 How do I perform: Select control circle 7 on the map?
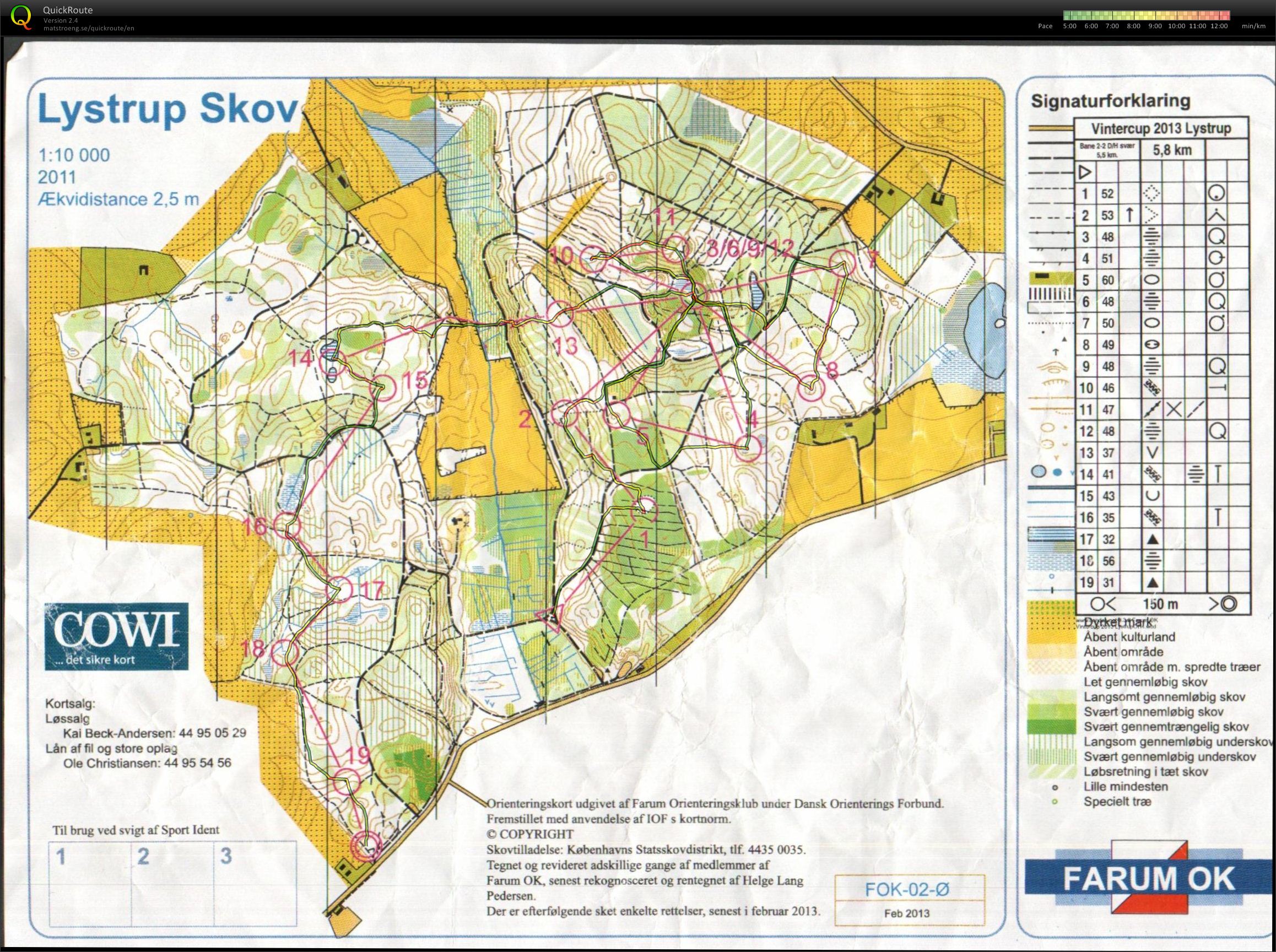point(841,262)
